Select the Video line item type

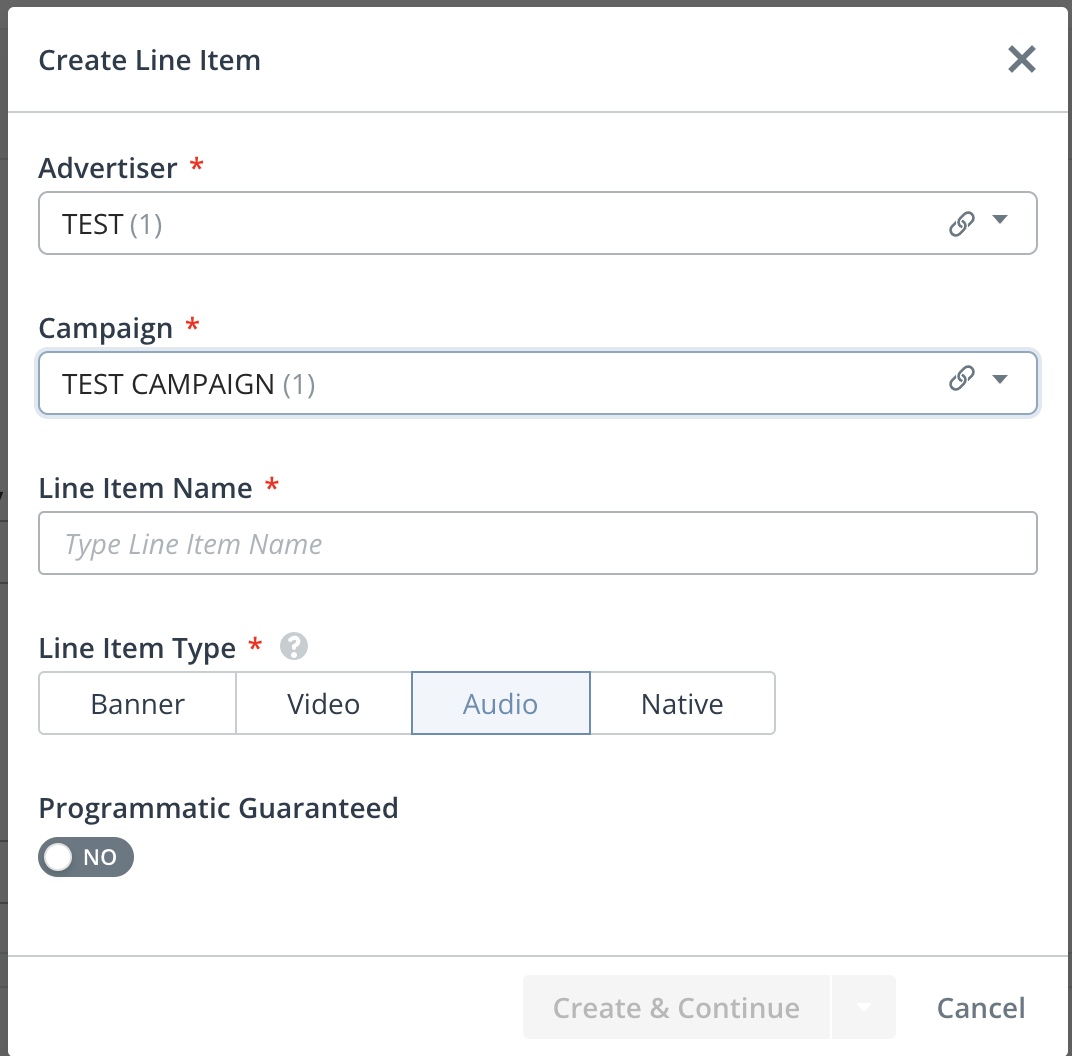click(x=323, y=704)
